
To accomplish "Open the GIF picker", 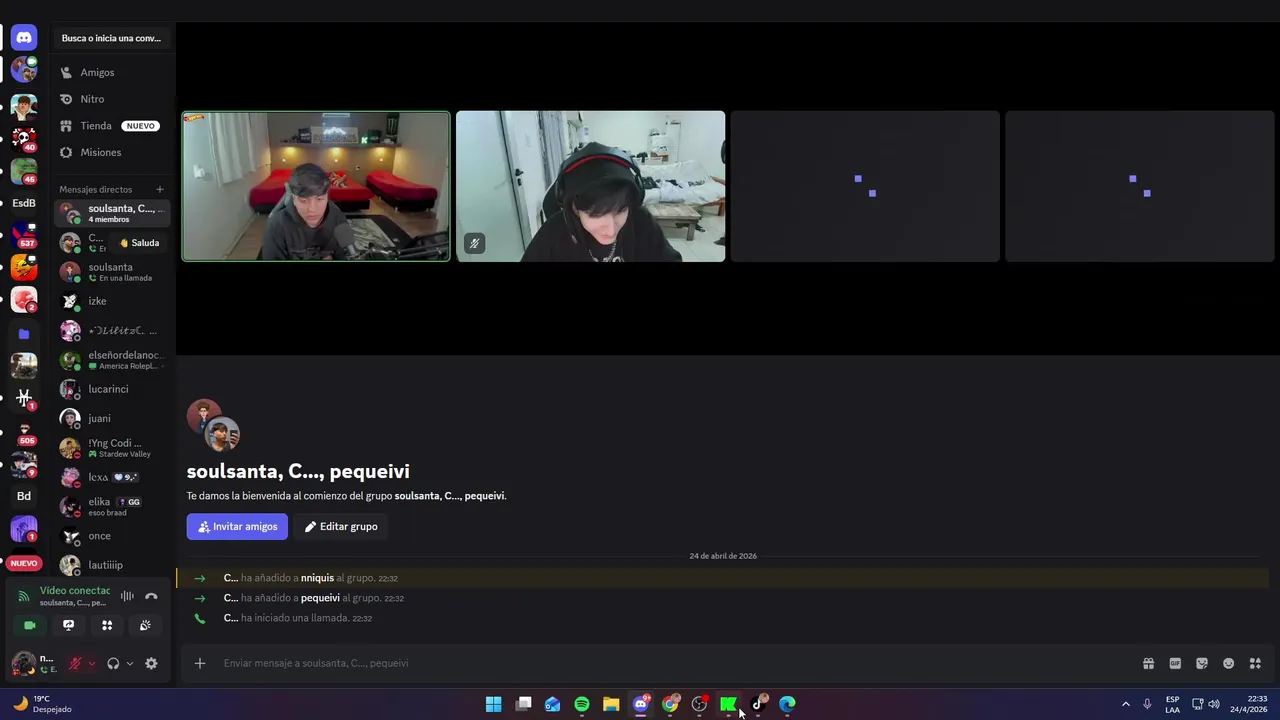I will [1175, 663].
